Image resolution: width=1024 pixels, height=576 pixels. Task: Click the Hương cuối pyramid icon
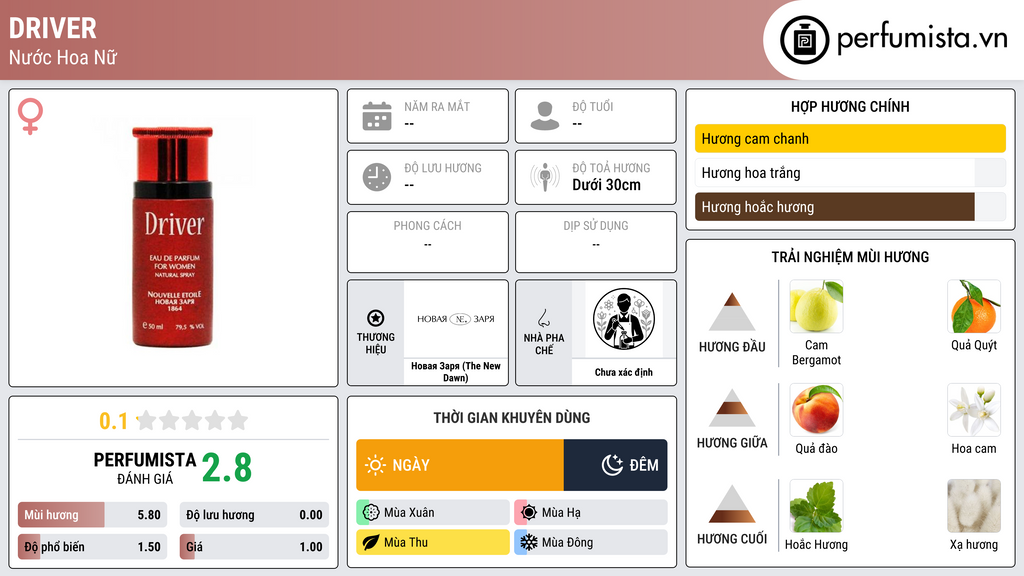click(x=732, y=504)
